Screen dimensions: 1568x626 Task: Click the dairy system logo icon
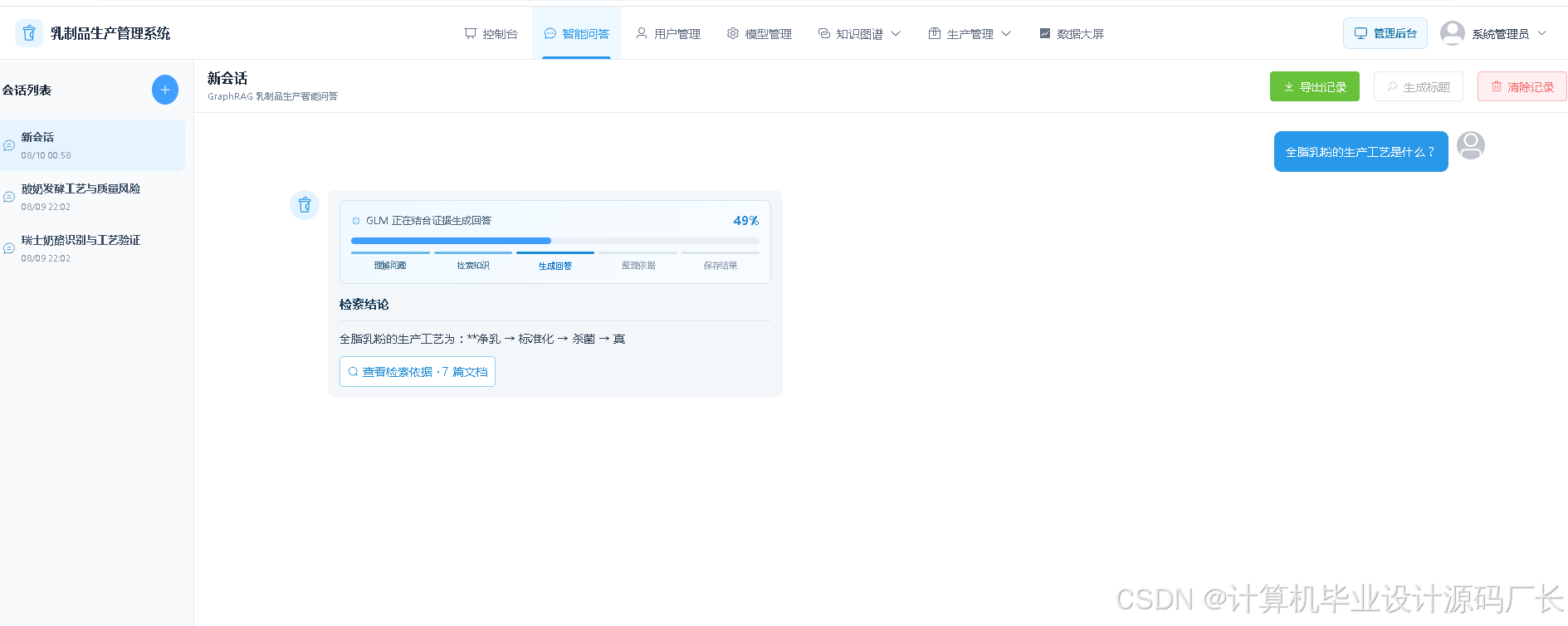[x=29, y=33]
